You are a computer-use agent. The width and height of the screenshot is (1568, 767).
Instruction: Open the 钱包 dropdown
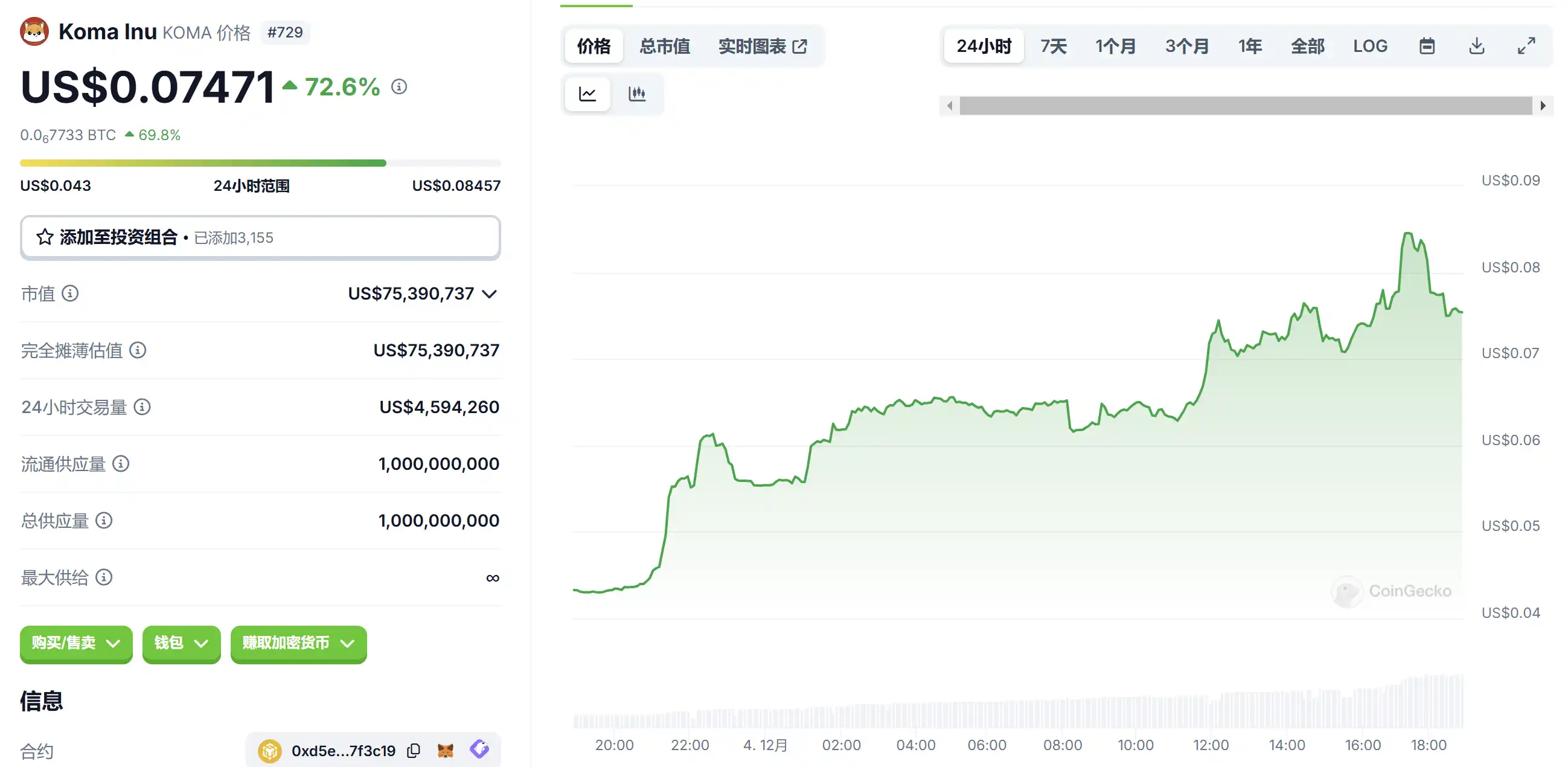(x=181, y=643)
